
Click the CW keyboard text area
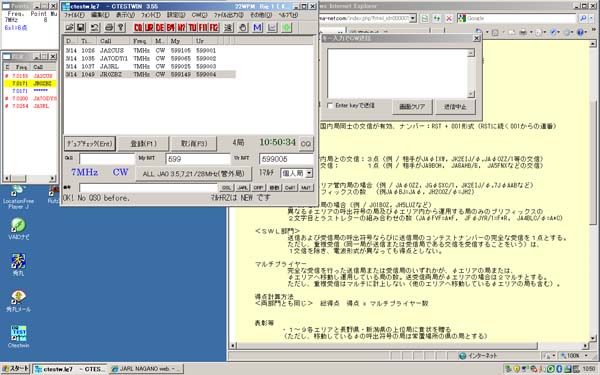coord(398,73)
